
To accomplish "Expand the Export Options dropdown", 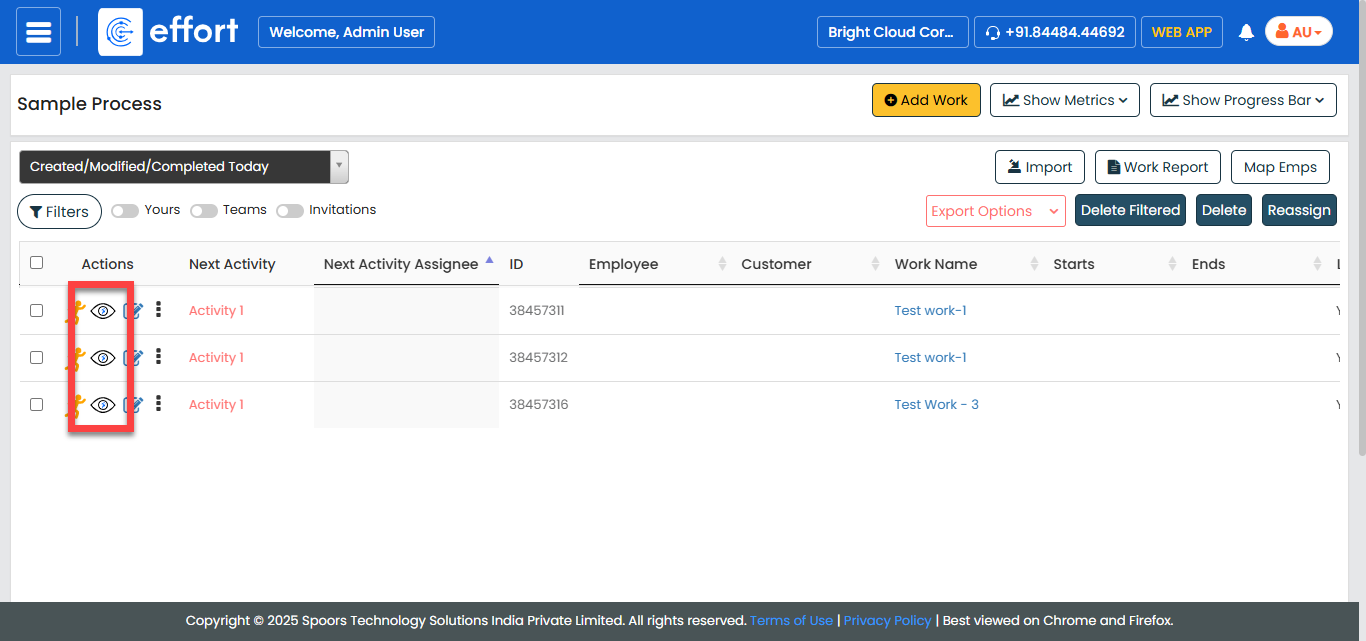I will point(995,211).
